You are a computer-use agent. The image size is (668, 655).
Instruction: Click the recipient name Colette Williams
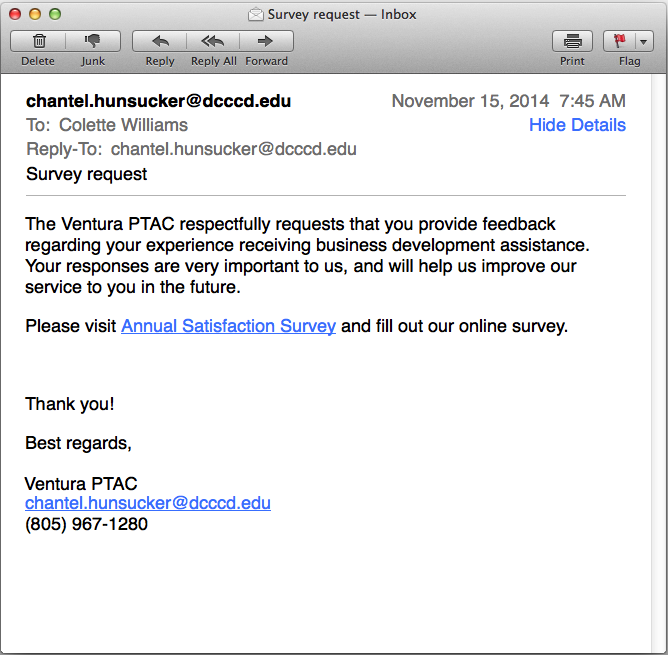(x=123, y=125)
